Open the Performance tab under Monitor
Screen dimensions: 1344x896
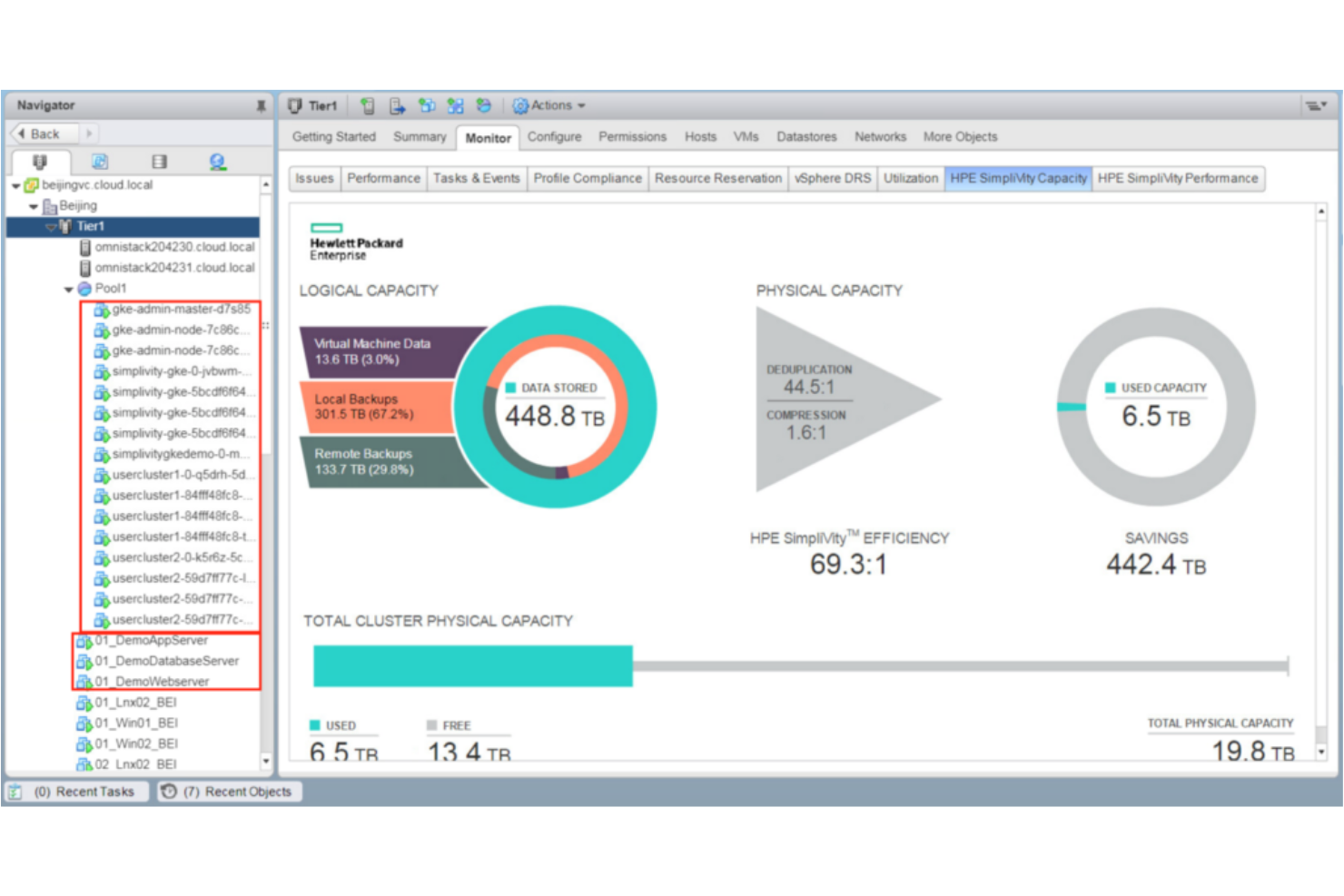pos(383,178)
